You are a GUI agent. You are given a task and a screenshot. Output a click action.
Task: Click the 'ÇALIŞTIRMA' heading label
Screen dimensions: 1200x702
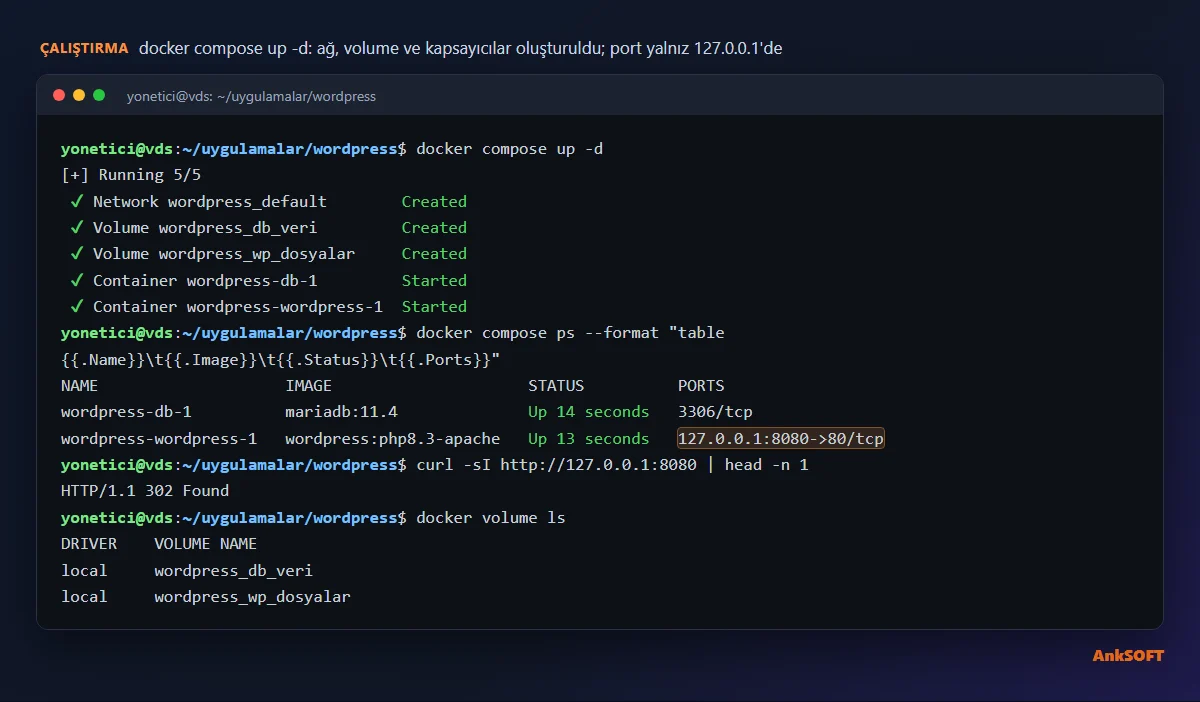tap(84, 48)
